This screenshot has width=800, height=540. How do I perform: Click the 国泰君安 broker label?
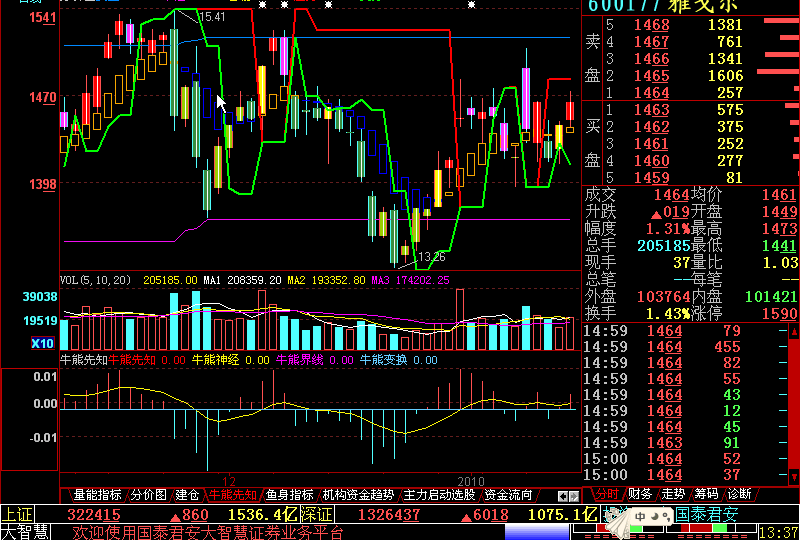[x=707, y=514]
